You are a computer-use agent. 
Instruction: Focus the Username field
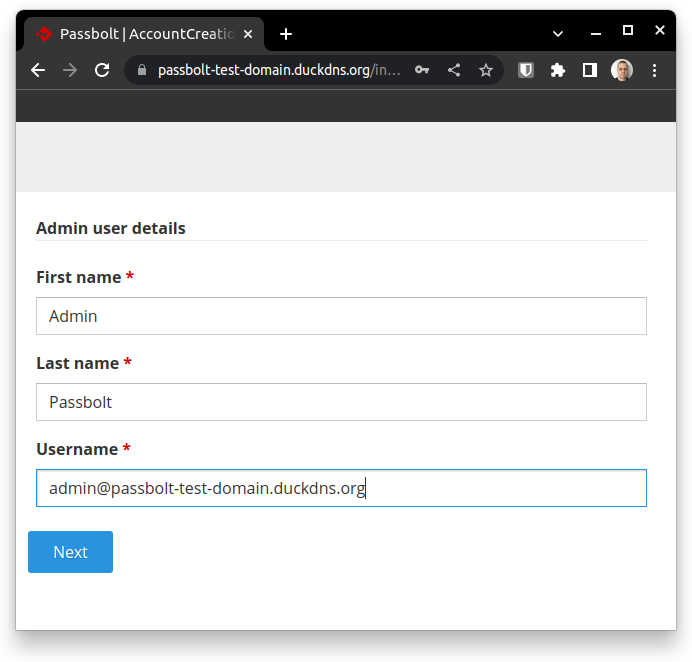pyautogui.click(x=341, y=488)
